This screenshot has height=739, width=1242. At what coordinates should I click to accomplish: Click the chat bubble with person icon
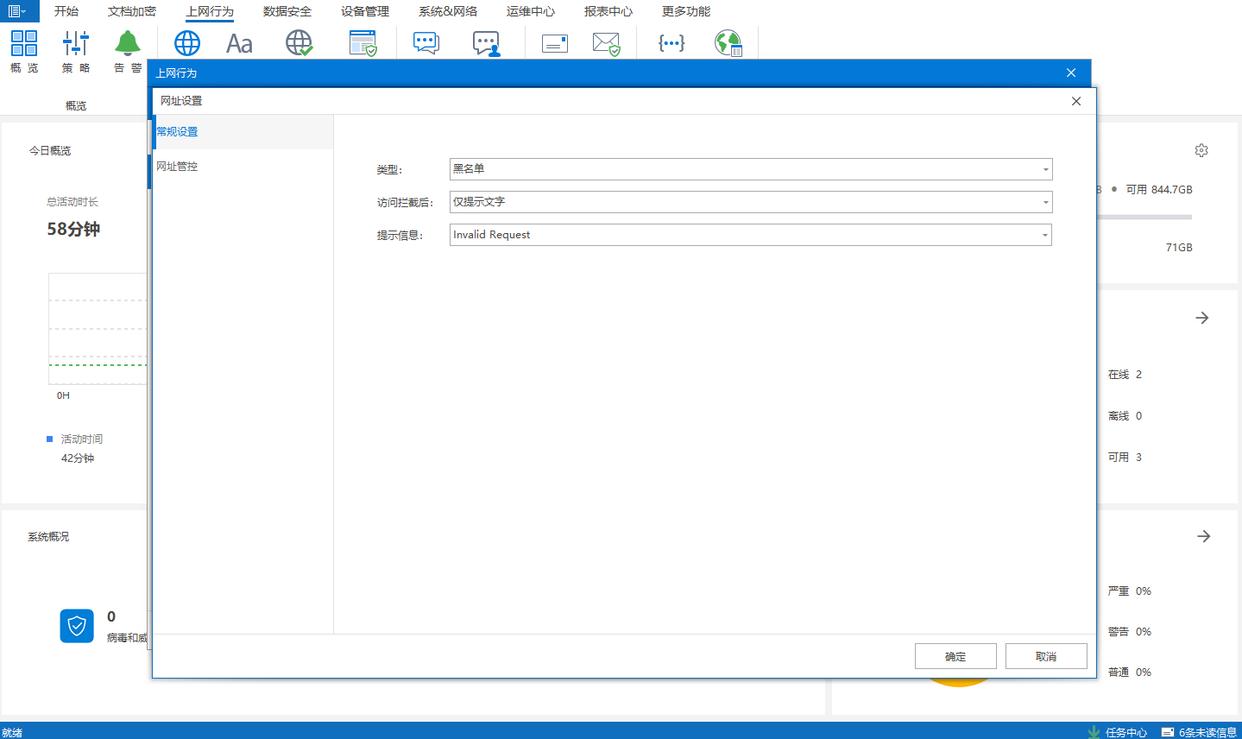(486, 43)
